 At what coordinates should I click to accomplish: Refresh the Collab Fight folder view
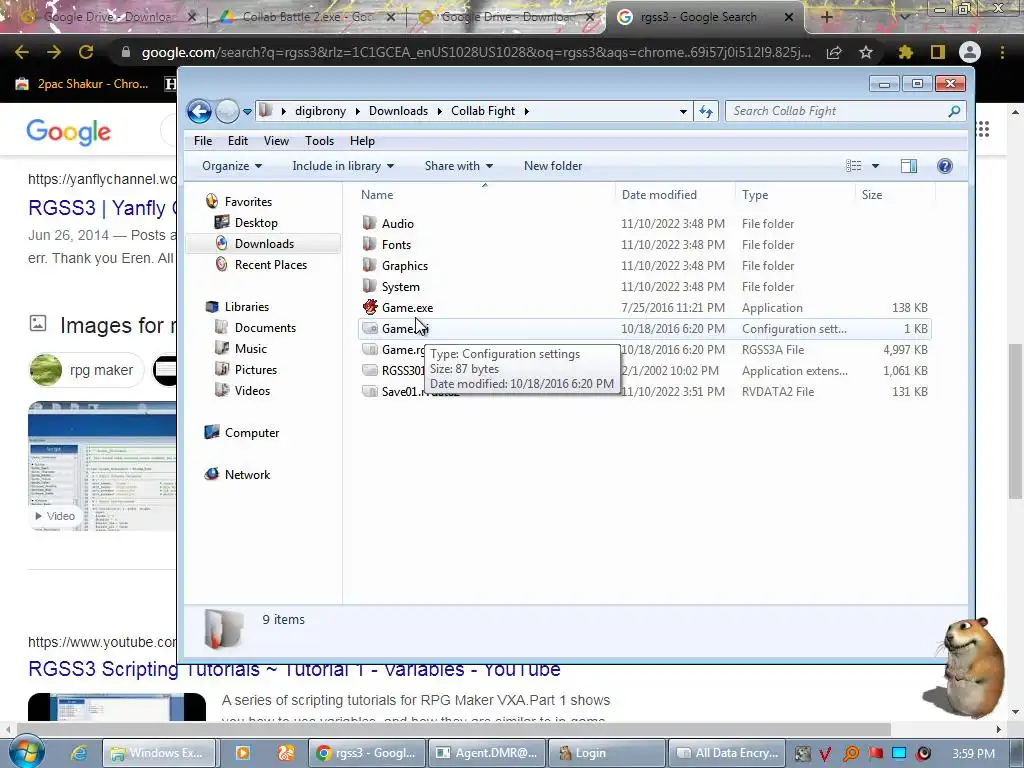pos(706,111)
